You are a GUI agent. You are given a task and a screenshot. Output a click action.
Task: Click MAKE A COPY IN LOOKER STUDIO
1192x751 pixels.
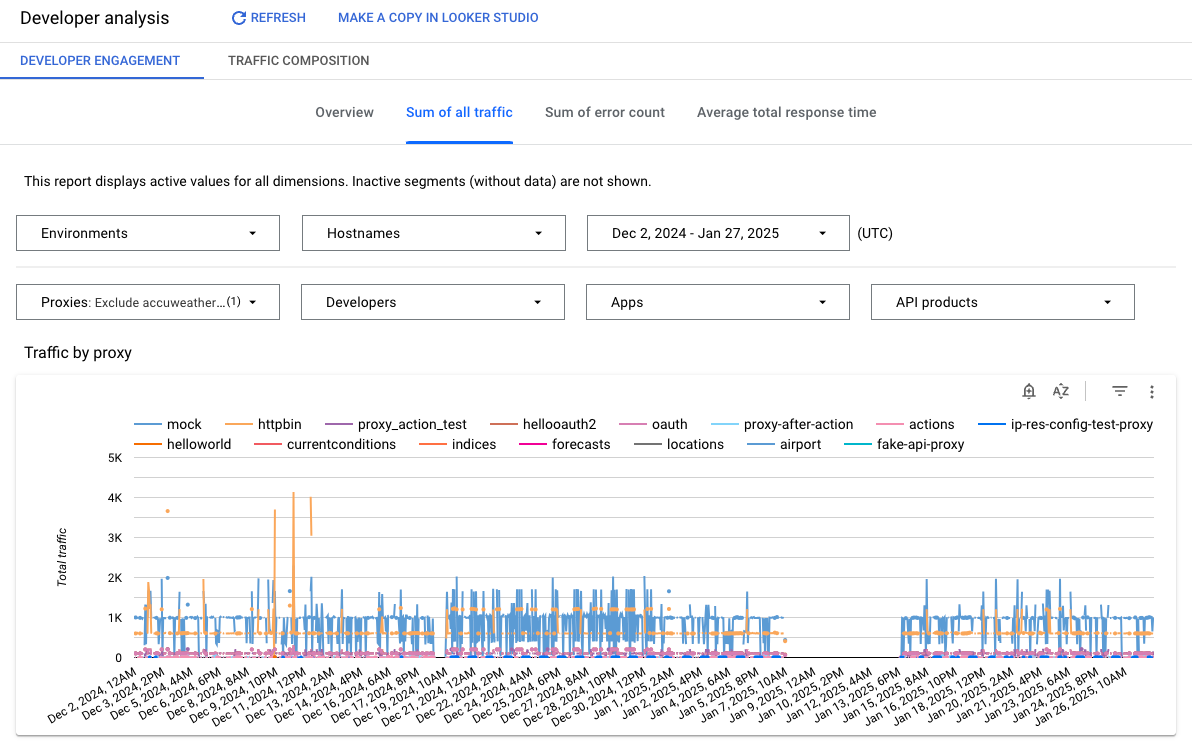[438, 17]
